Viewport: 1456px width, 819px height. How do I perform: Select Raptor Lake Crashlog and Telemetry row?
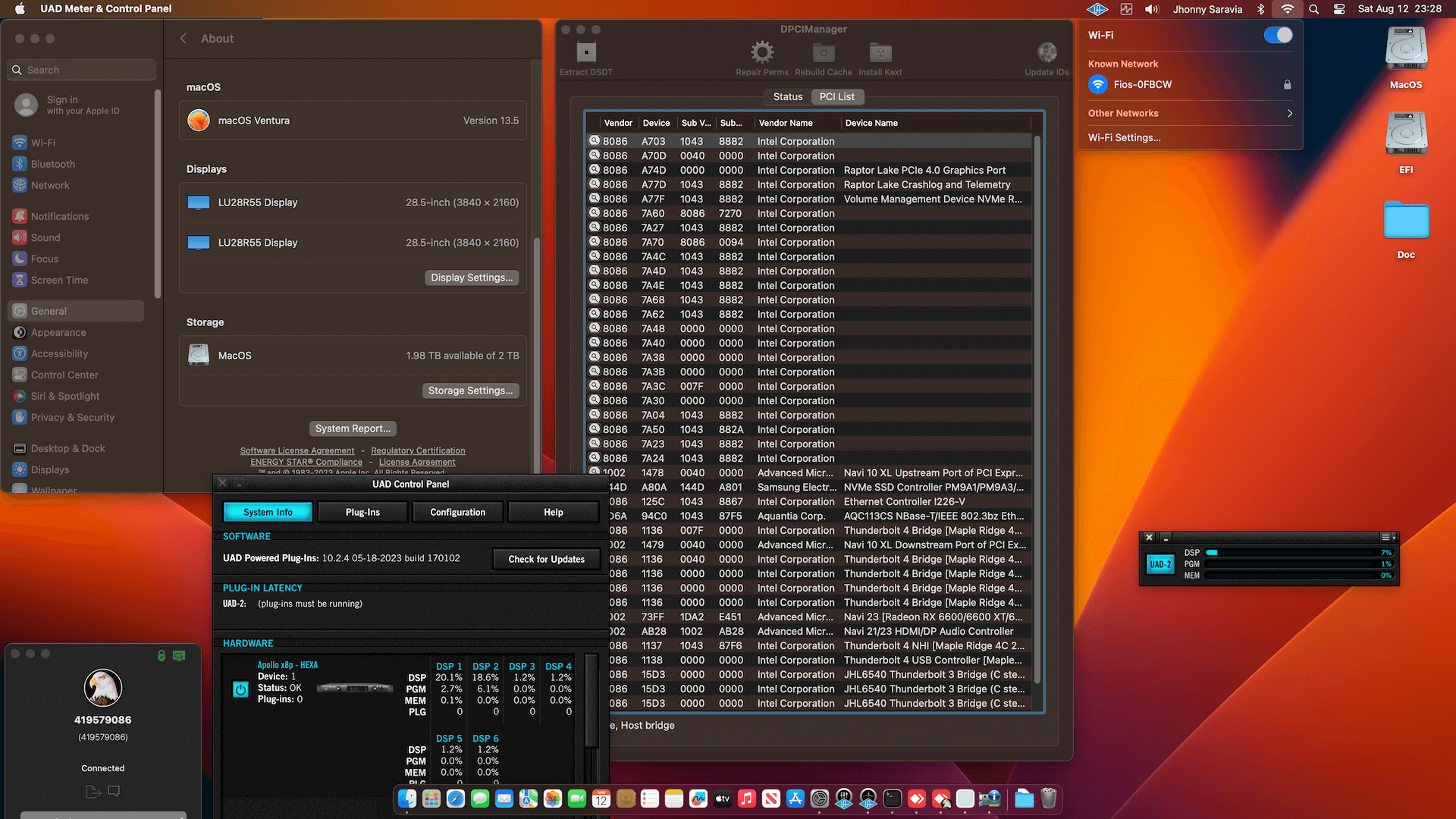pos(810,184)
